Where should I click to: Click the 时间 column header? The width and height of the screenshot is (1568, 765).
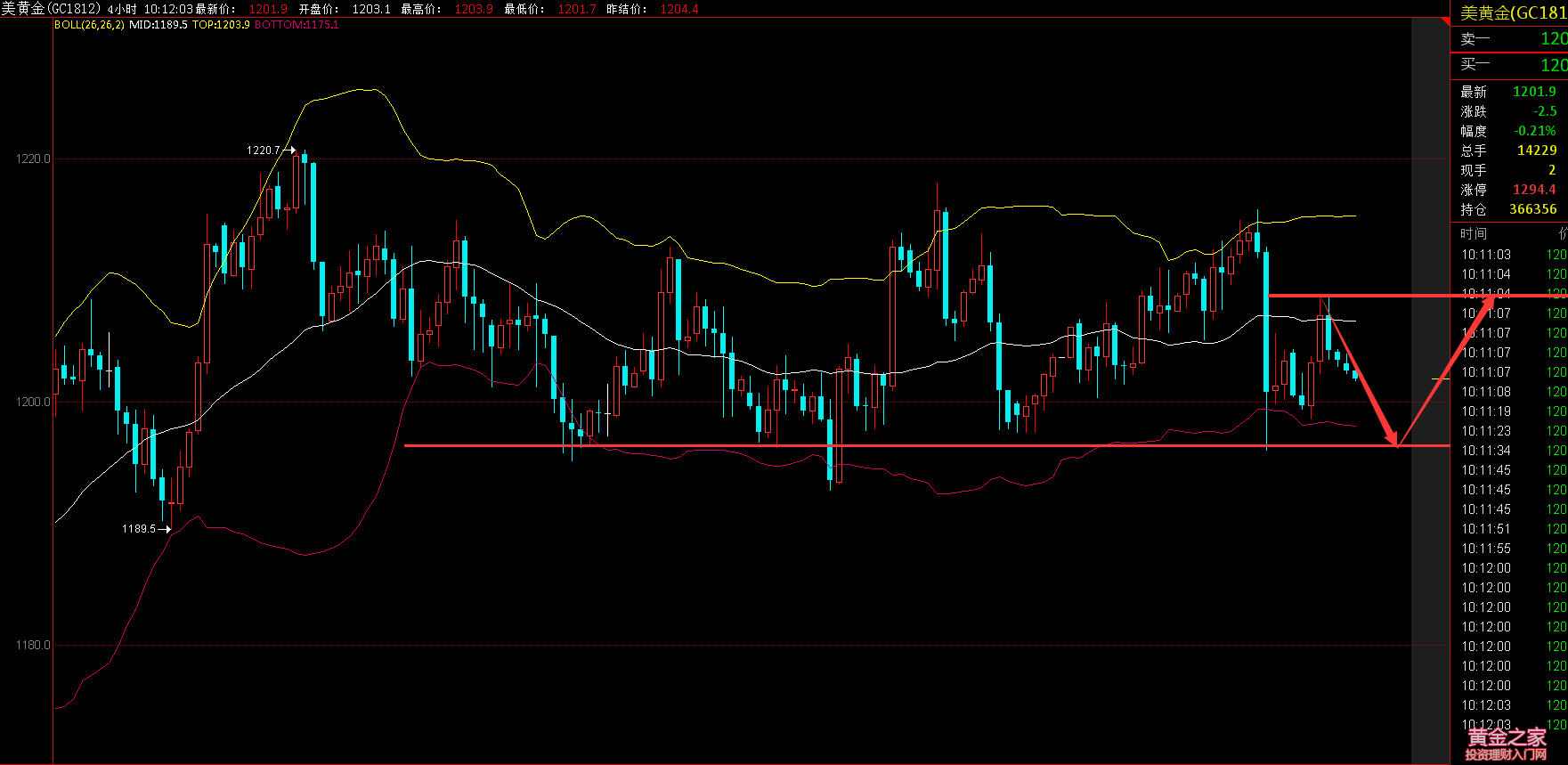point(1474,233)
